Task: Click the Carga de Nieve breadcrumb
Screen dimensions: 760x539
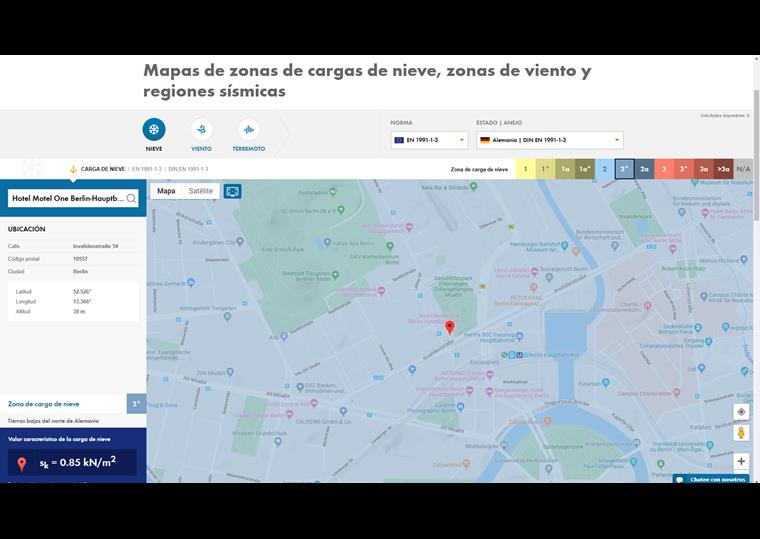Action: (x=103, y=169)
